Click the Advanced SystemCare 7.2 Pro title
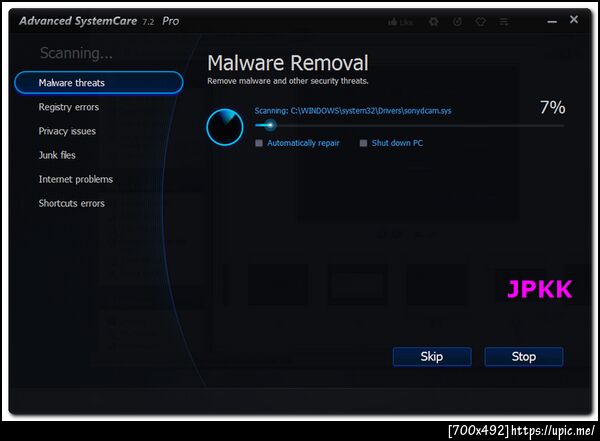Viewport: 600px width, 441px height. coord(99,21)
